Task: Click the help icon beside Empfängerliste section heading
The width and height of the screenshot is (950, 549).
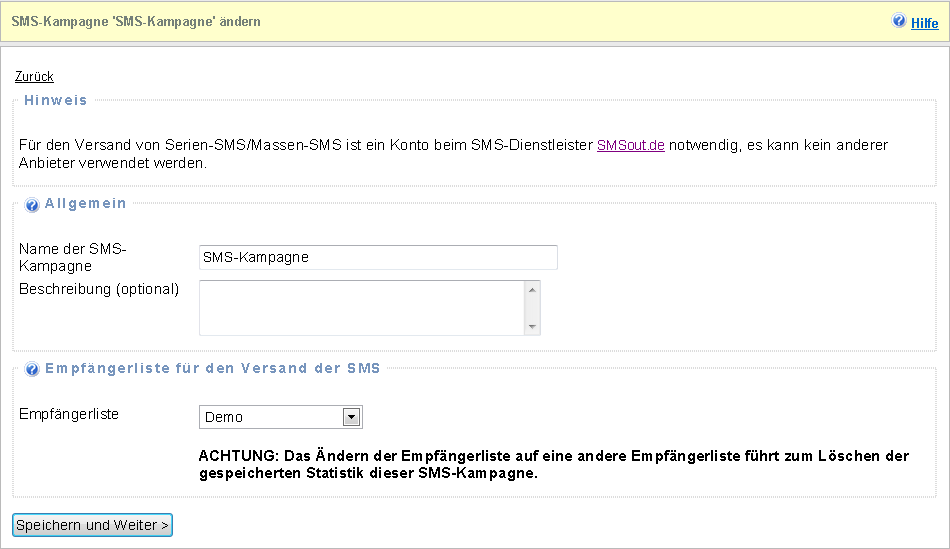Action: [x=32, y=369]
